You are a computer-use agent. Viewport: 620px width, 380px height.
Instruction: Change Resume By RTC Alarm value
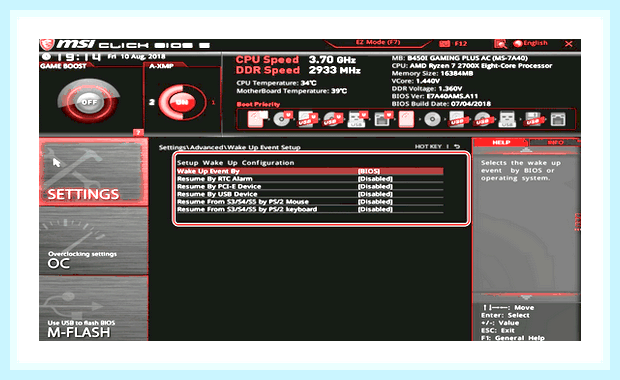(375, 179)
